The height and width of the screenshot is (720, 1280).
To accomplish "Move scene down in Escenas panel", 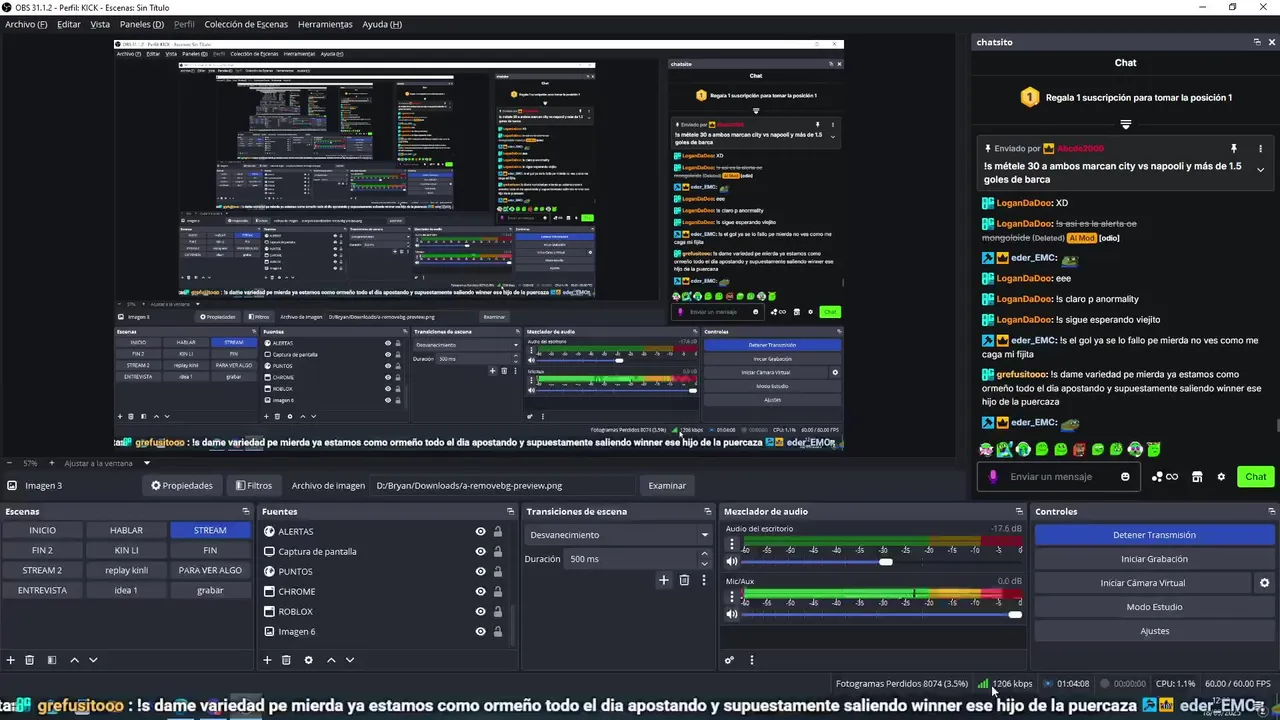I will pyautogui.click(x=93, y=660).
